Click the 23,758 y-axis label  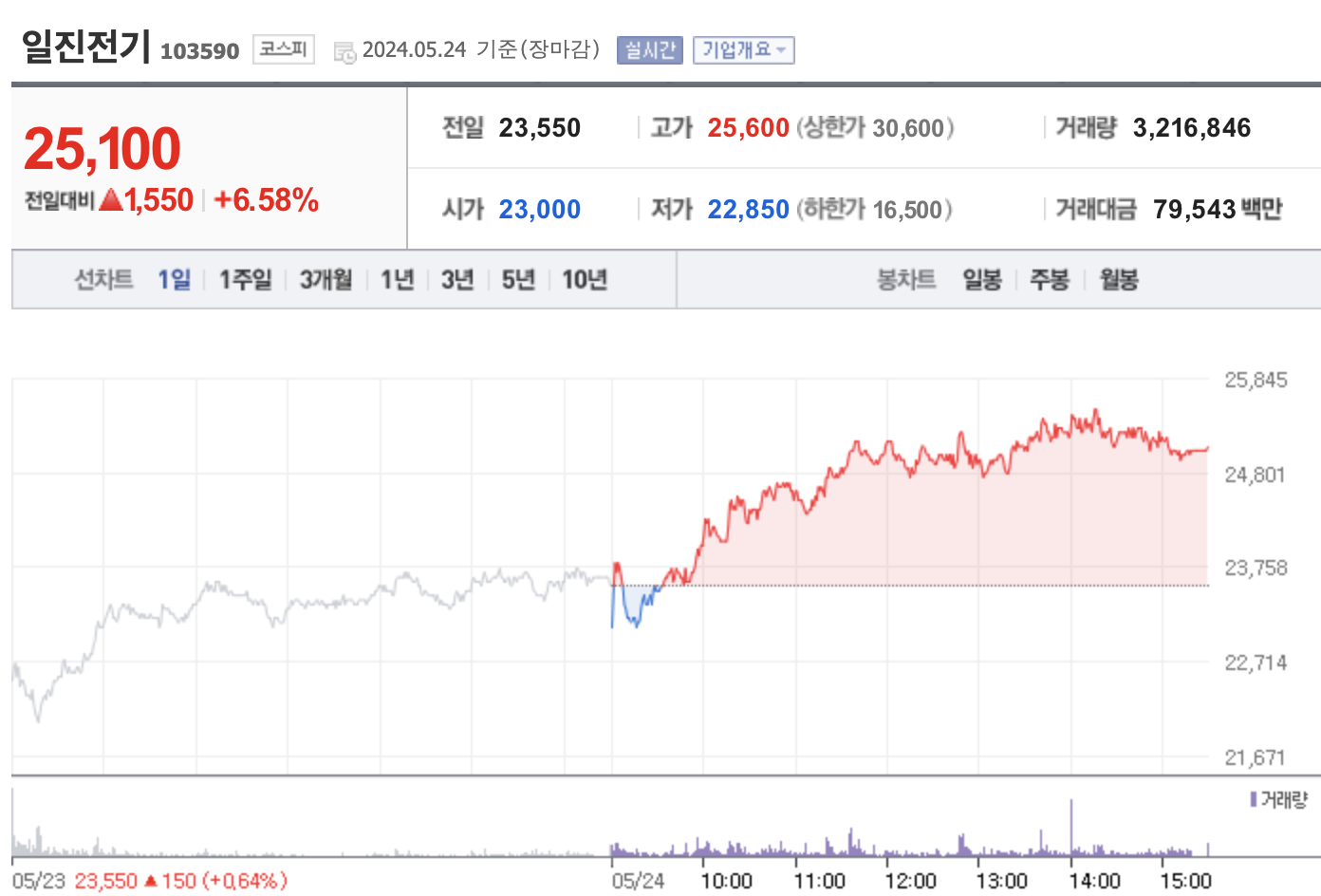(1256, 568)
